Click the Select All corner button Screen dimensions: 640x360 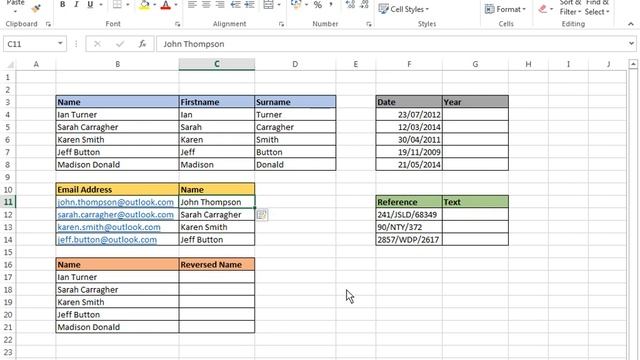[9, 64]
